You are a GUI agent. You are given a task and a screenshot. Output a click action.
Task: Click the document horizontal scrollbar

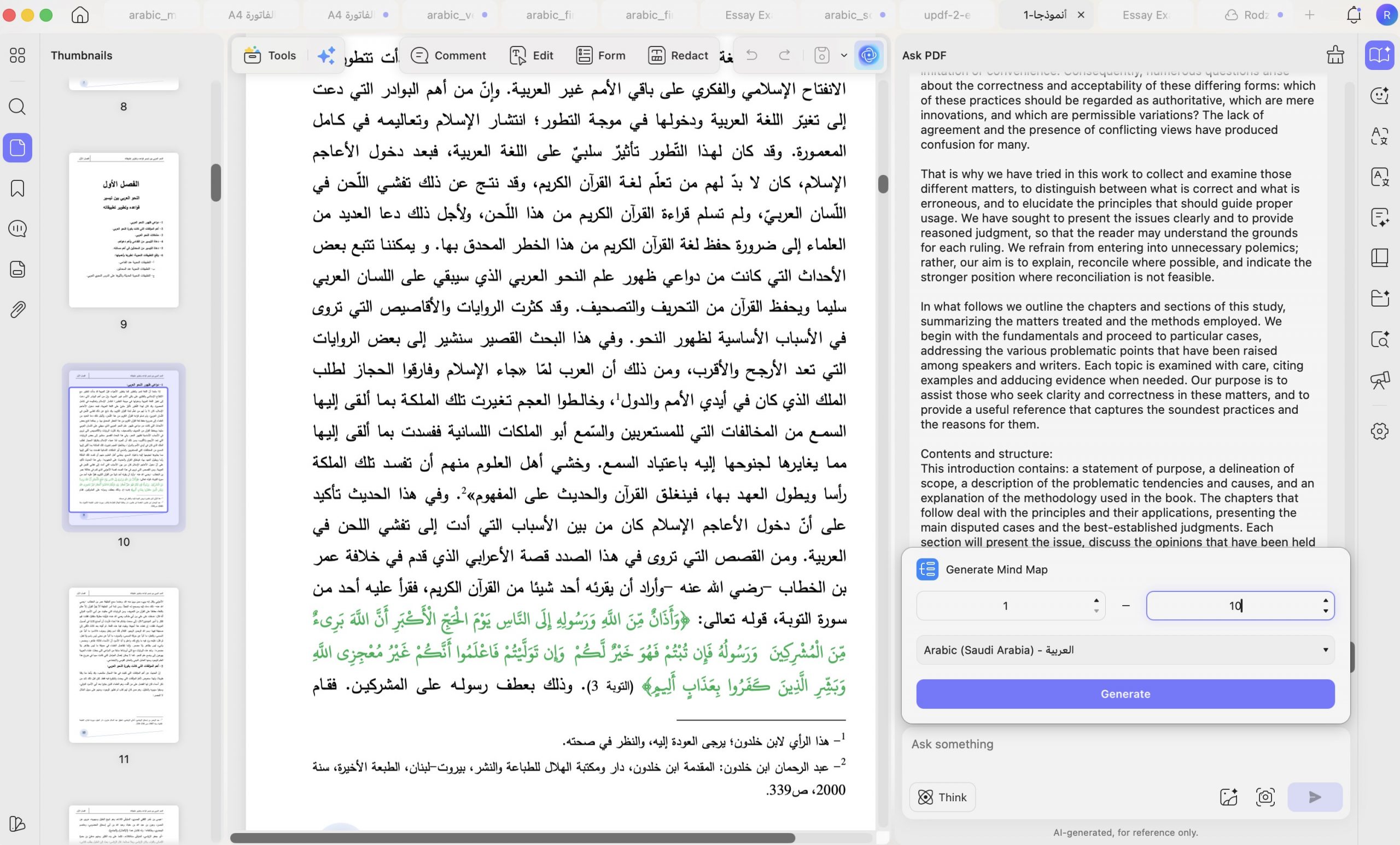[512, 837]
